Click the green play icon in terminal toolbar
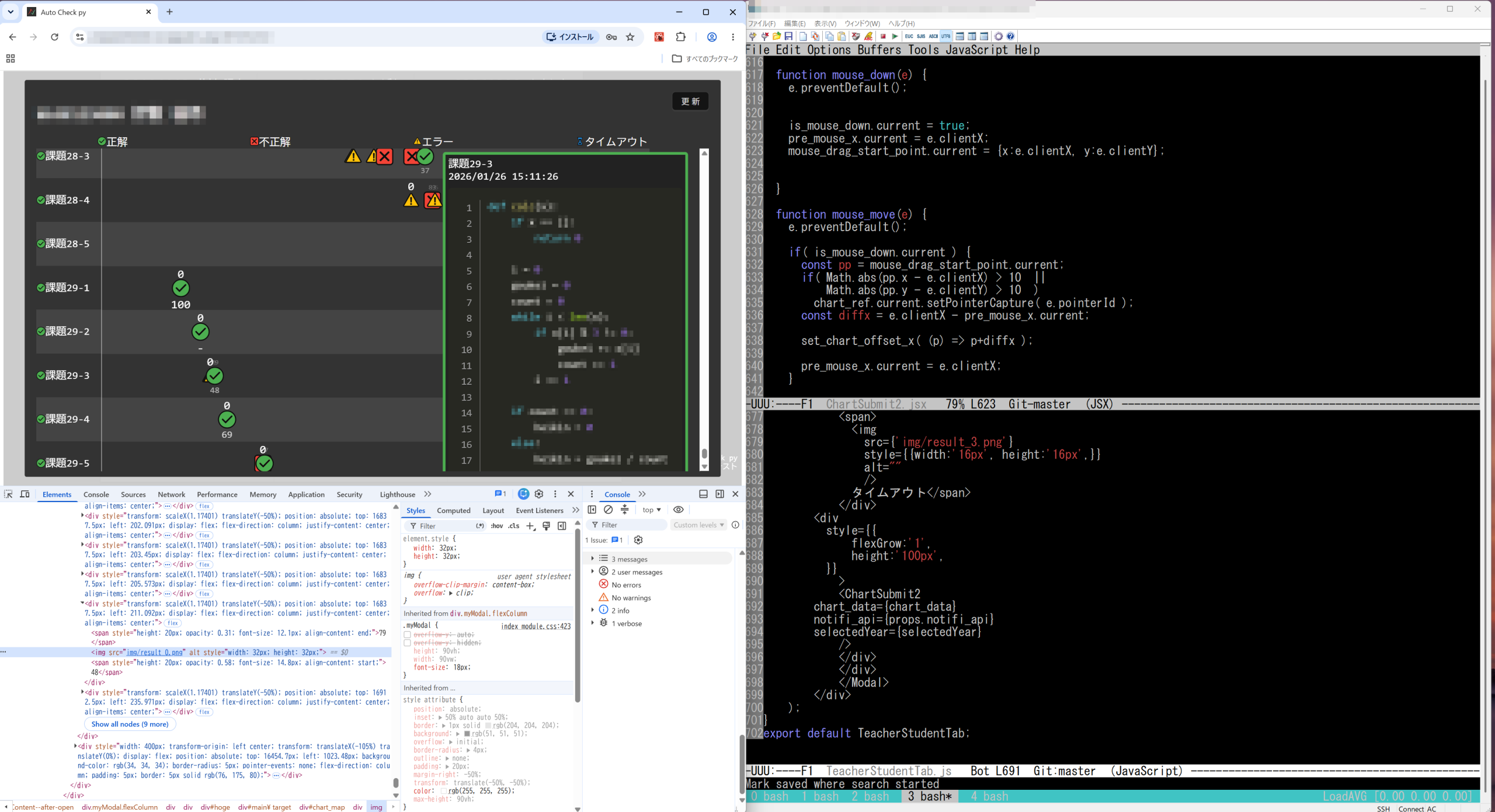This screenshot has height=812, width=1495. (x=895, y=36)
